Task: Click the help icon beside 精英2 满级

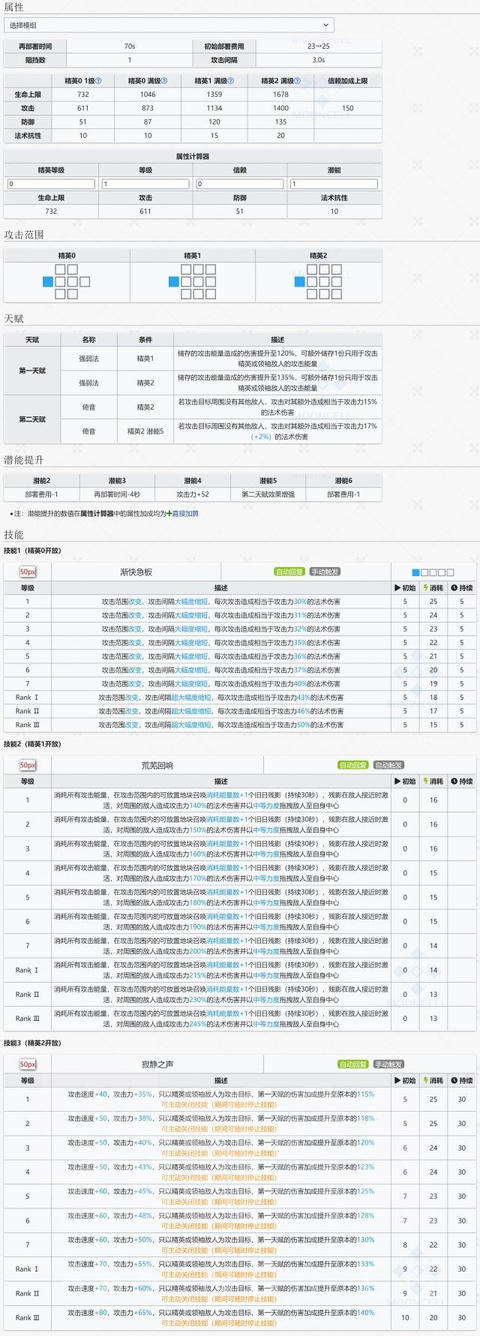Action: pos(296,80)
